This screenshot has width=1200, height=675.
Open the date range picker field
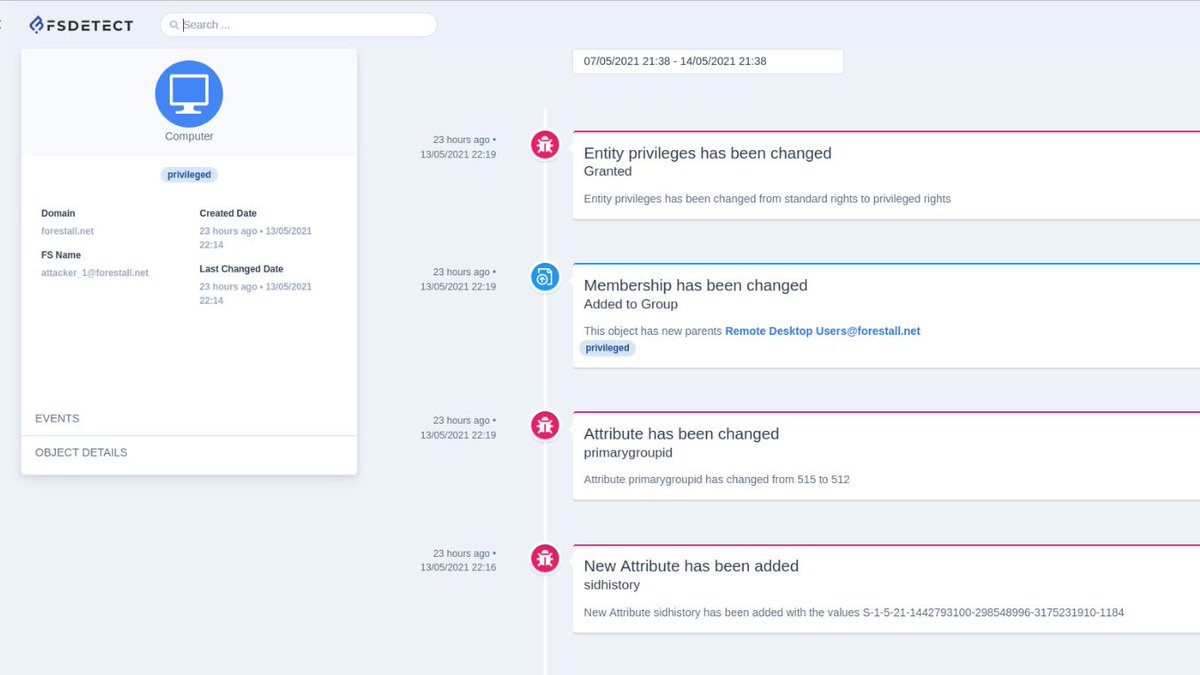[x=708, y=61]
